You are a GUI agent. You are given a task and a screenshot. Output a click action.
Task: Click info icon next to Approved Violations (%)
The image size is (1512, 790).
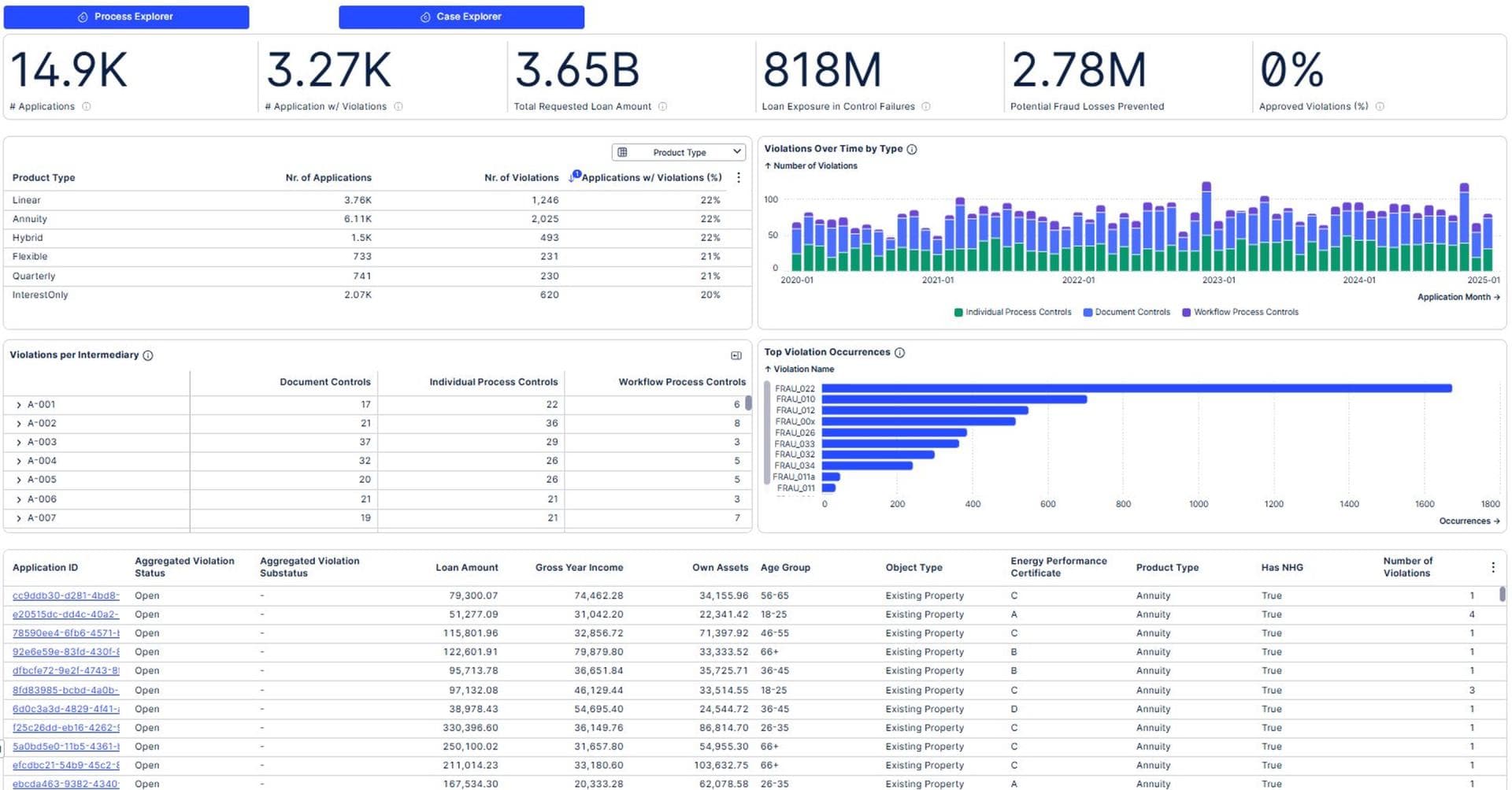(x=1380, y=106)
